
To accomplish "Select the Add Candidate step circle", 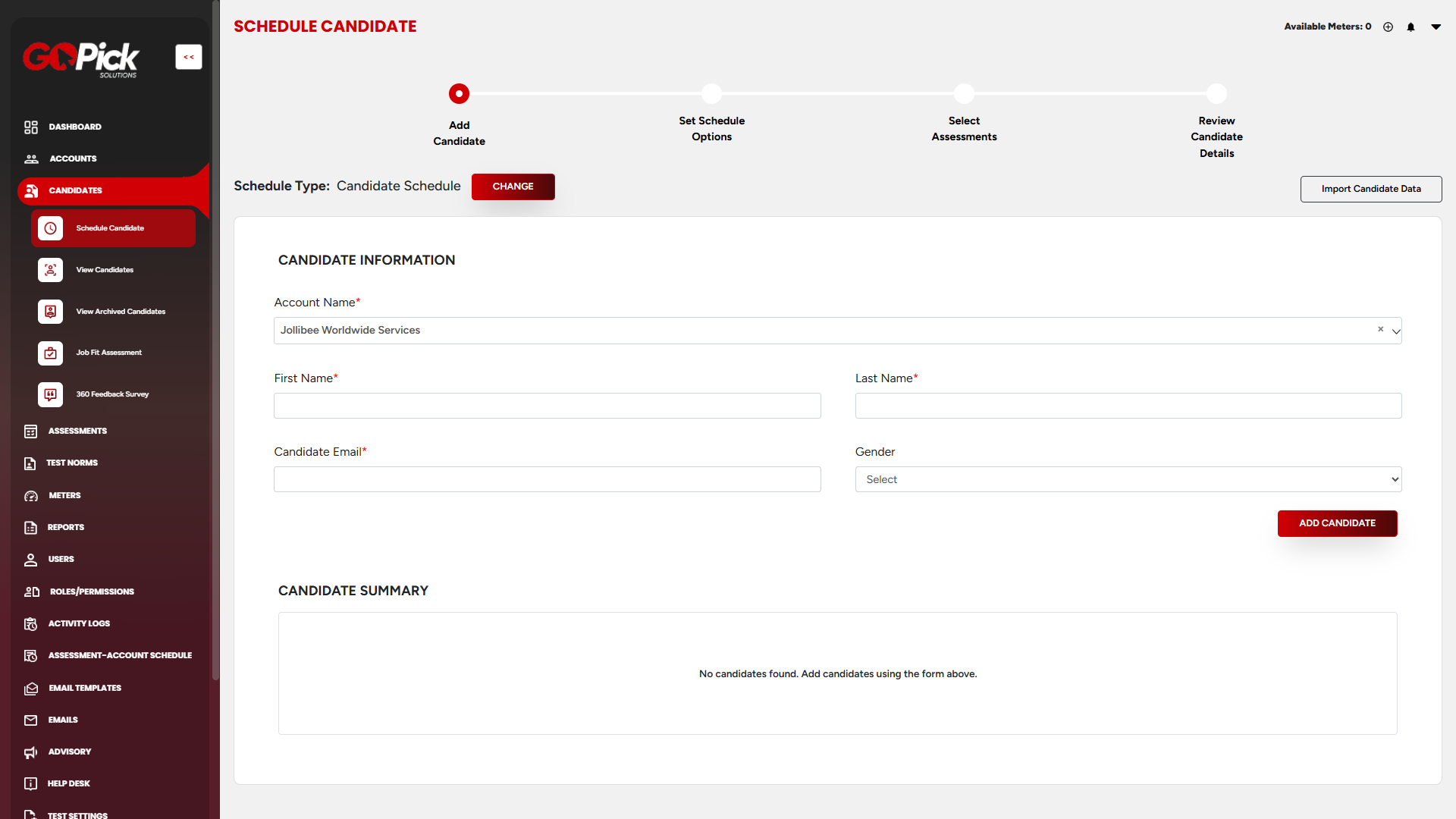I will click(x=459, y=93).
